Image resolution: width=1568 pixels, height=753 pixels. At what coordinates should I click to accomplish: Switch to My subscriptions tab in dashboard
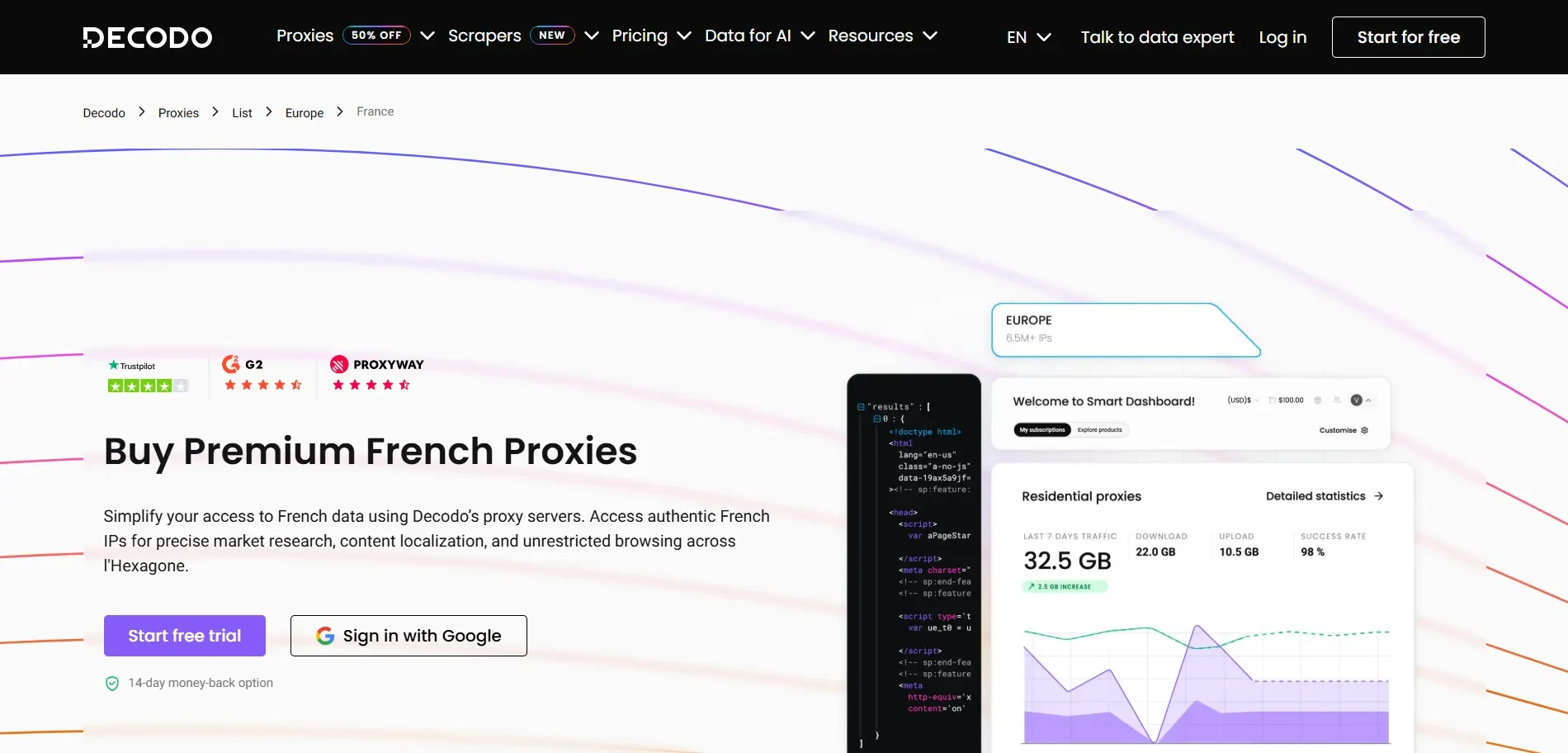click(x=1041, y=429)
